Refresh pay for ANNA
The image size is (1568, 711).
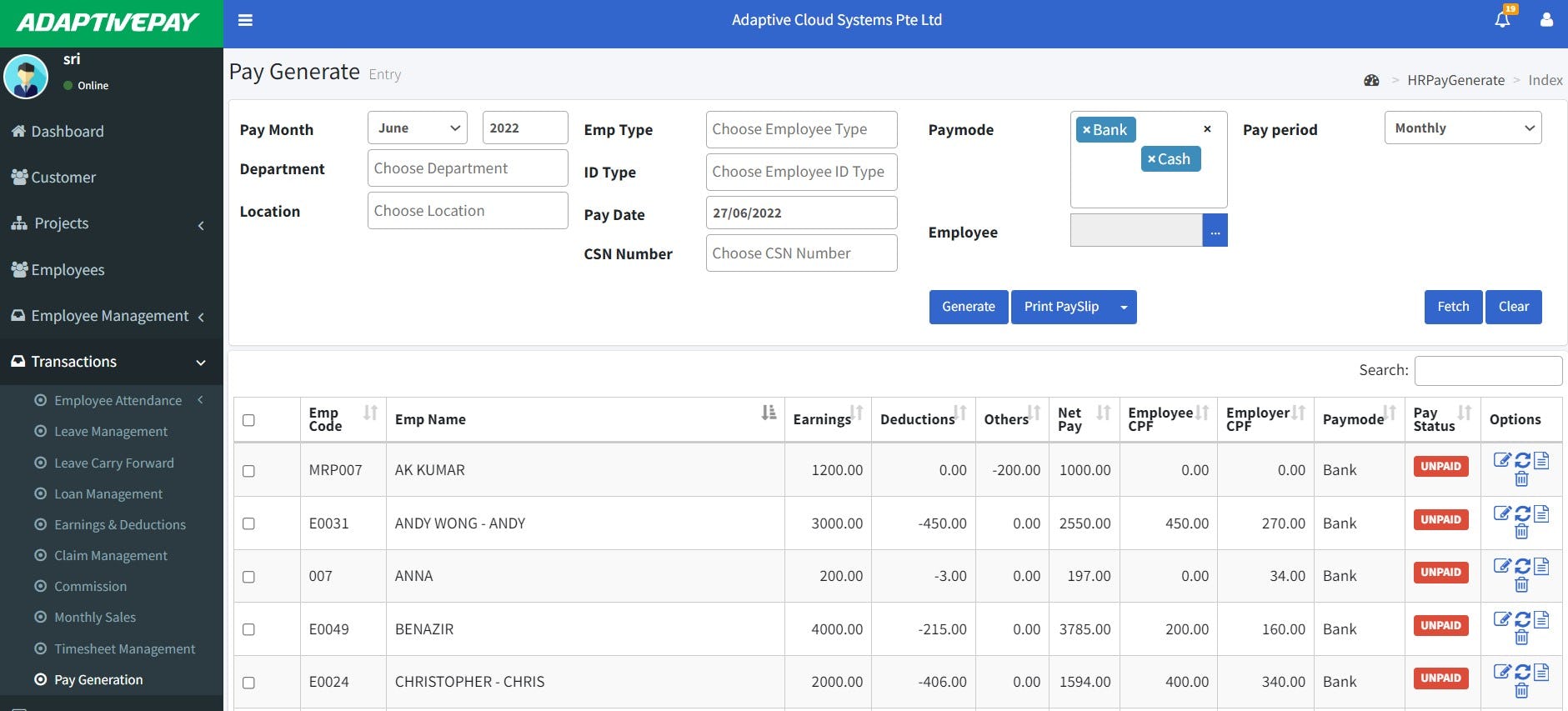[1522, 566]
